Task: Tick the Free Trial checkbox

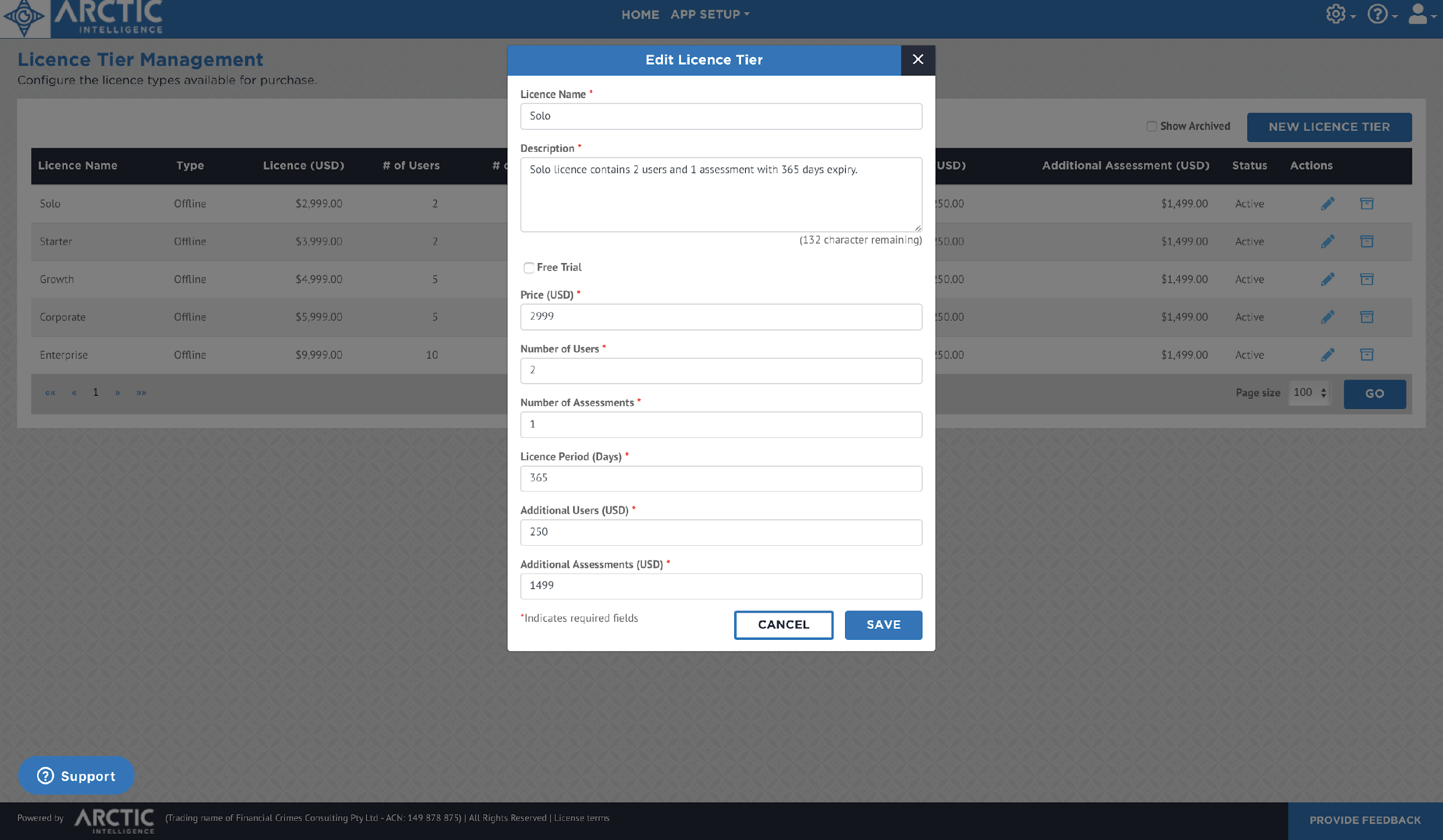Action: (529, 268)
